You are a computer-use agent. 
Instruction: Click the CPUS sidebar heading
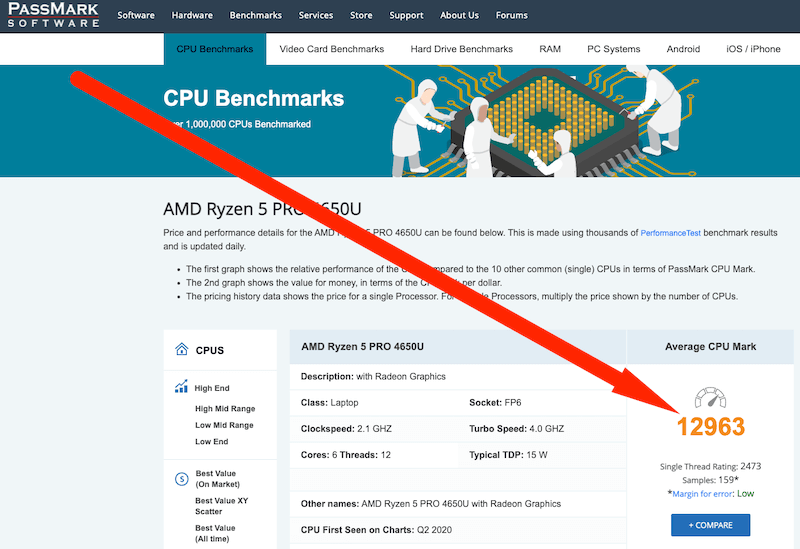210,351
